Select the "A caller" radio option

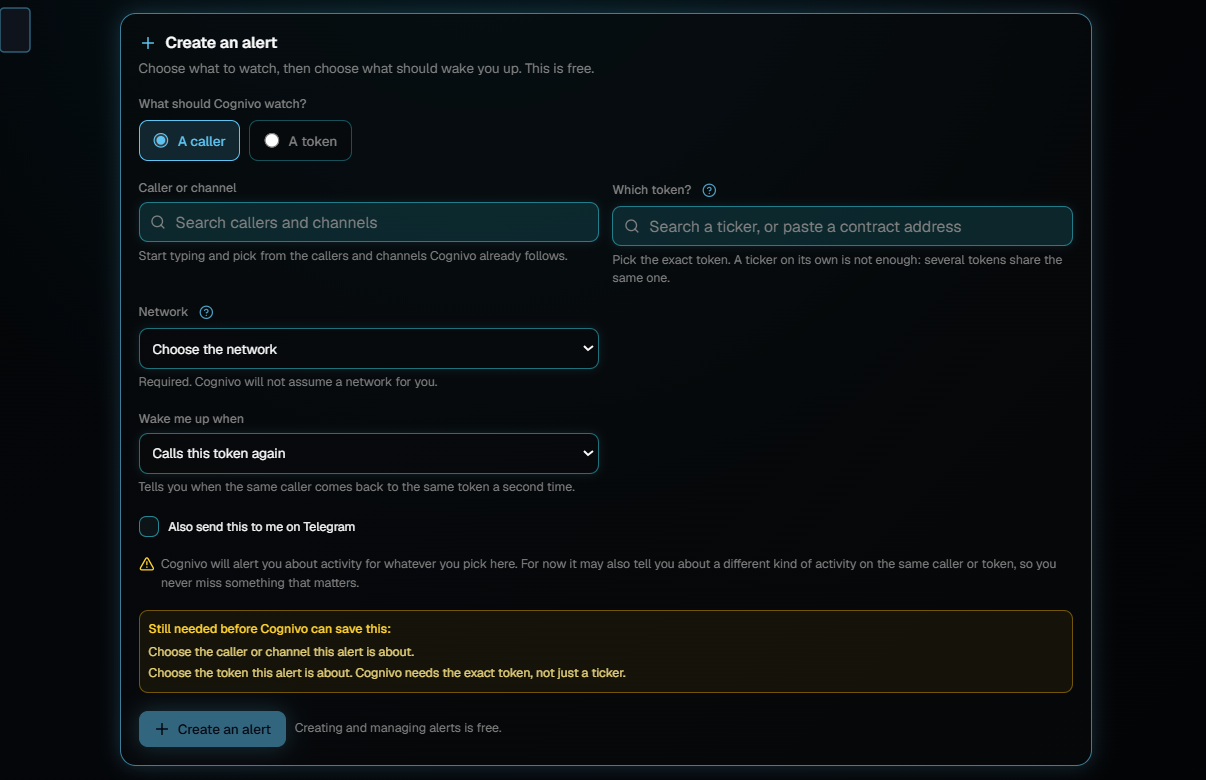(x=189, y=141)
